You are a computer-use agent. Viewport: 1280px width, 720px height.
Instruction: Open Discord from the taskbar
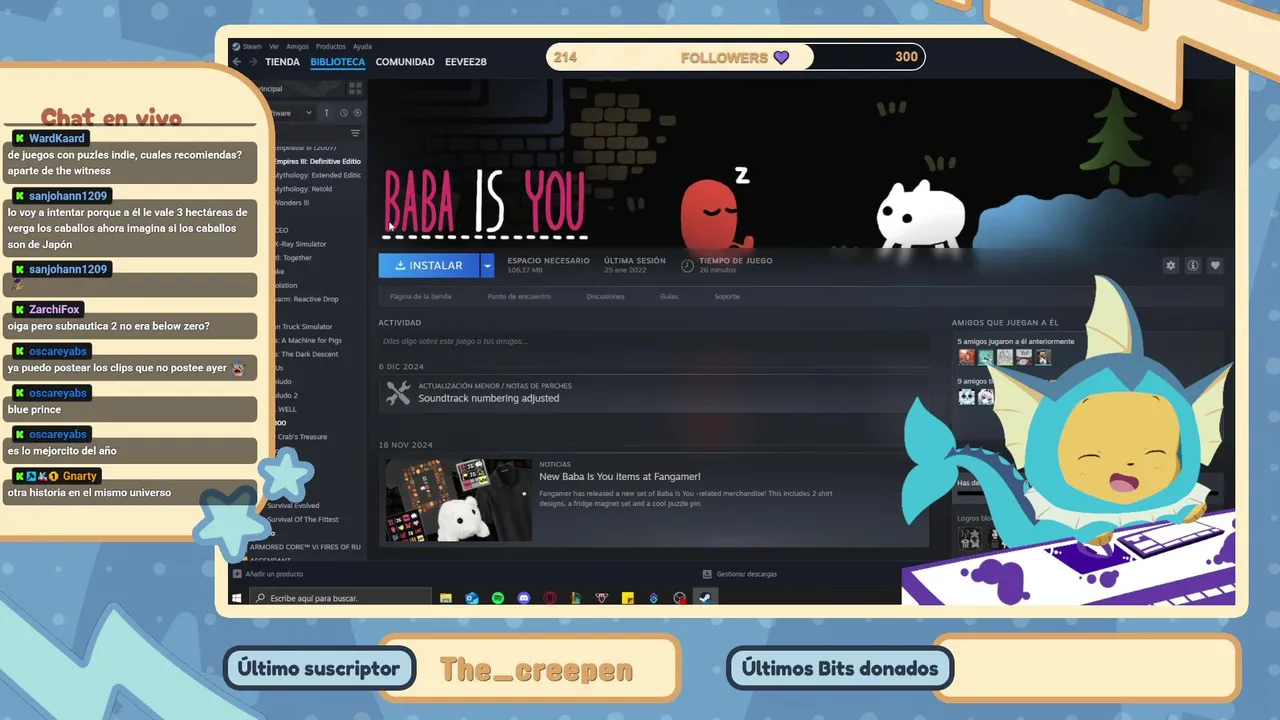coord(524,598)
